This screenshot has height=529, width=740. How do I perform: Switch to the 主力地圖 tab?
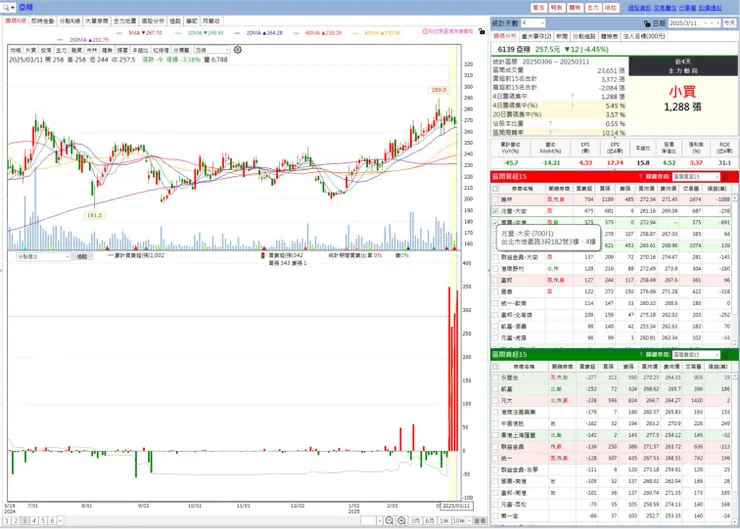tap(125, 21)
